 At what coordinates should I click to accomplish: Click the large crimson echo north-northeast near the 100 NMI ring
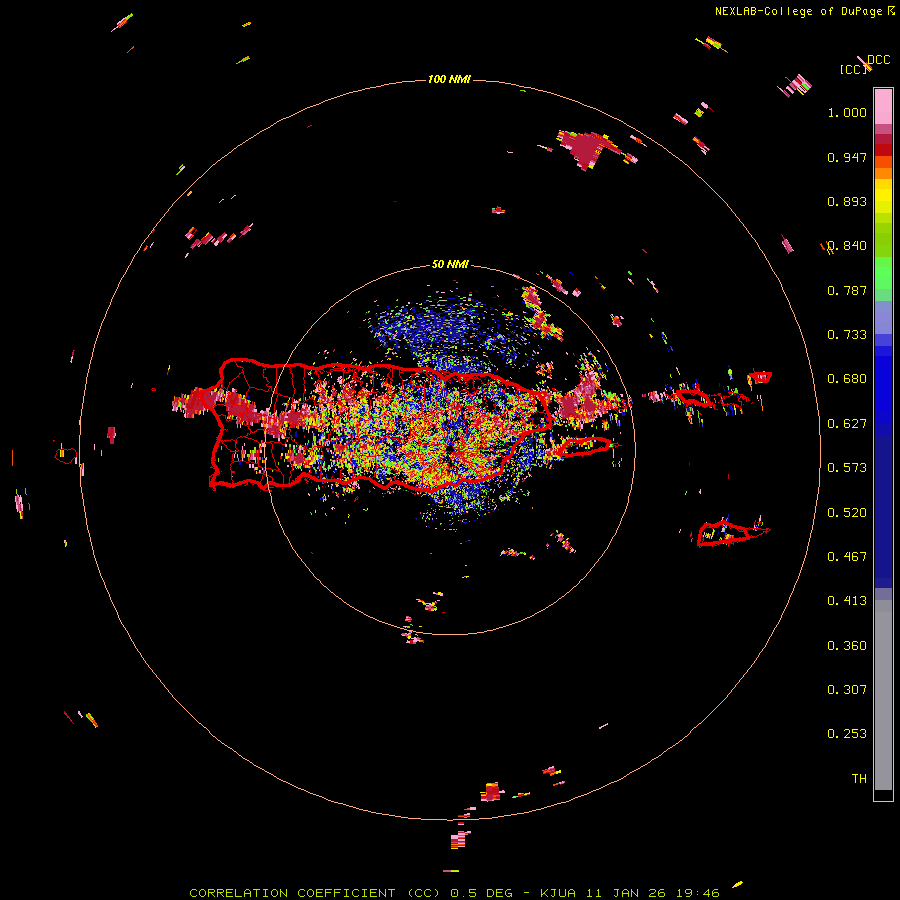[585, 149]
